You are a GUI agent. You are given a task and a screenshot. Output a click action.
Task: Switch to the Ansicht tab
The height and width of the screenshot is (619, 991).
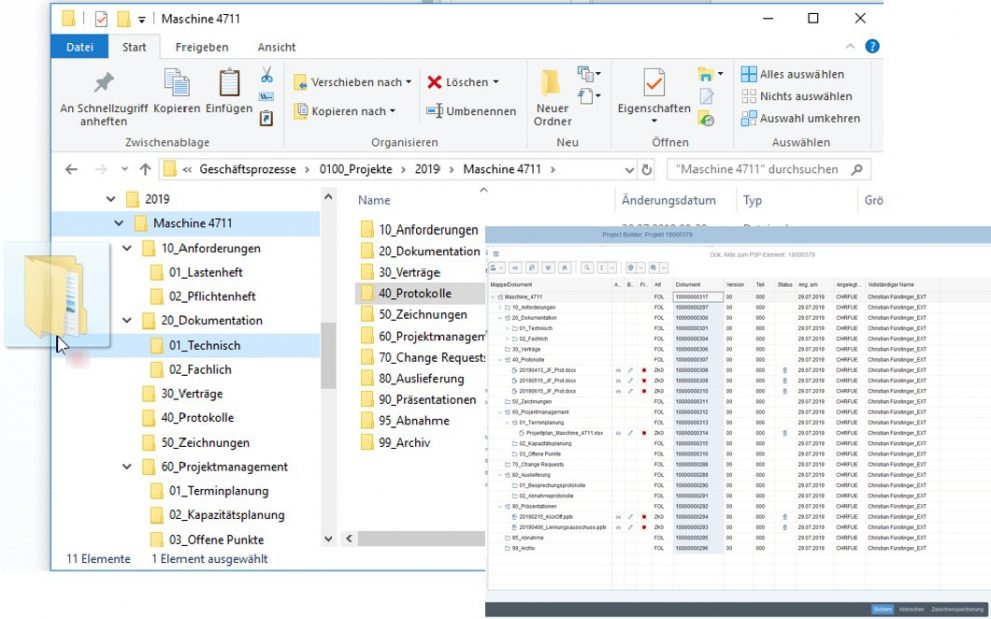[x=276, y=47]
